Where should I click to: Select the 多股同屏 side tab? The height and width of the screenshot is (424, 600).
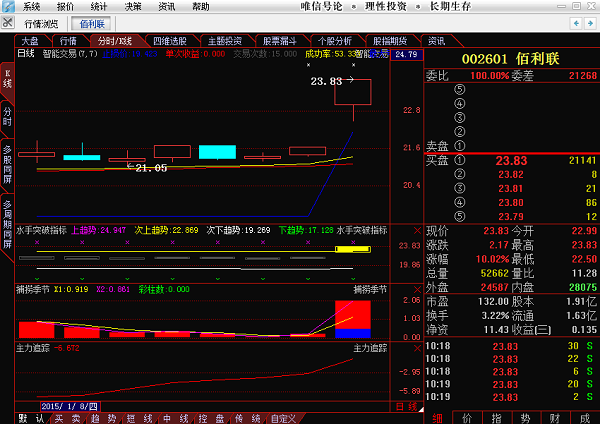coord(7,164)
